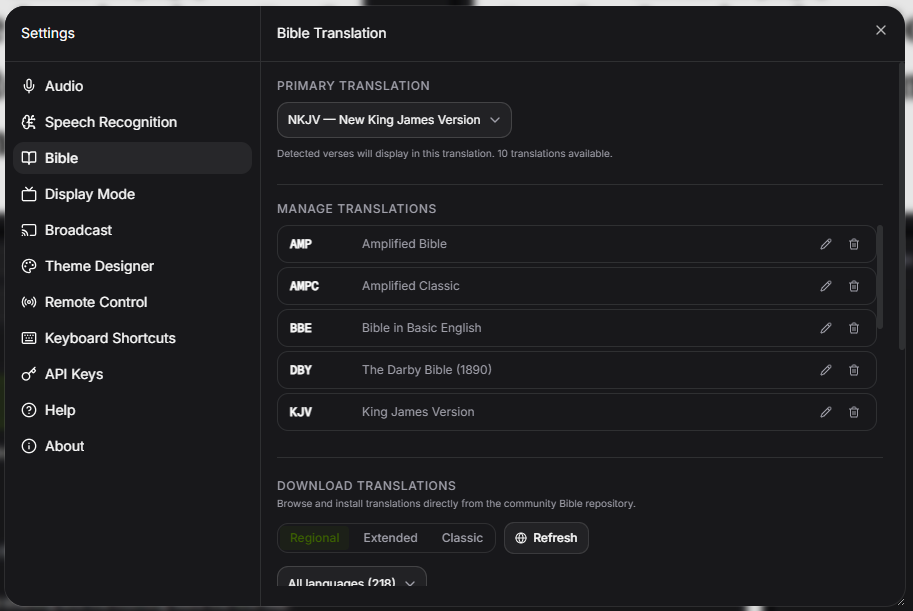The image size is (913, 611).
Task: Edit the Bible in Basic English entry
Action: point(826,328)
